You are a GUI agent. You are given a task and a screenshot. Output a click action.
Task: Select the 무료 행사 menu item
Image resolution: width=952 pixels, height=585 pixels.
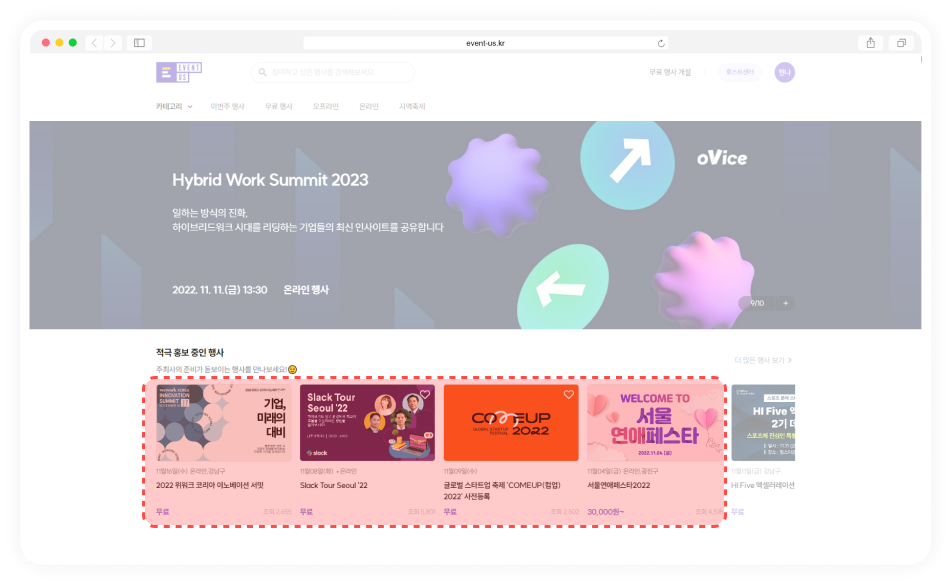[279, 106]
